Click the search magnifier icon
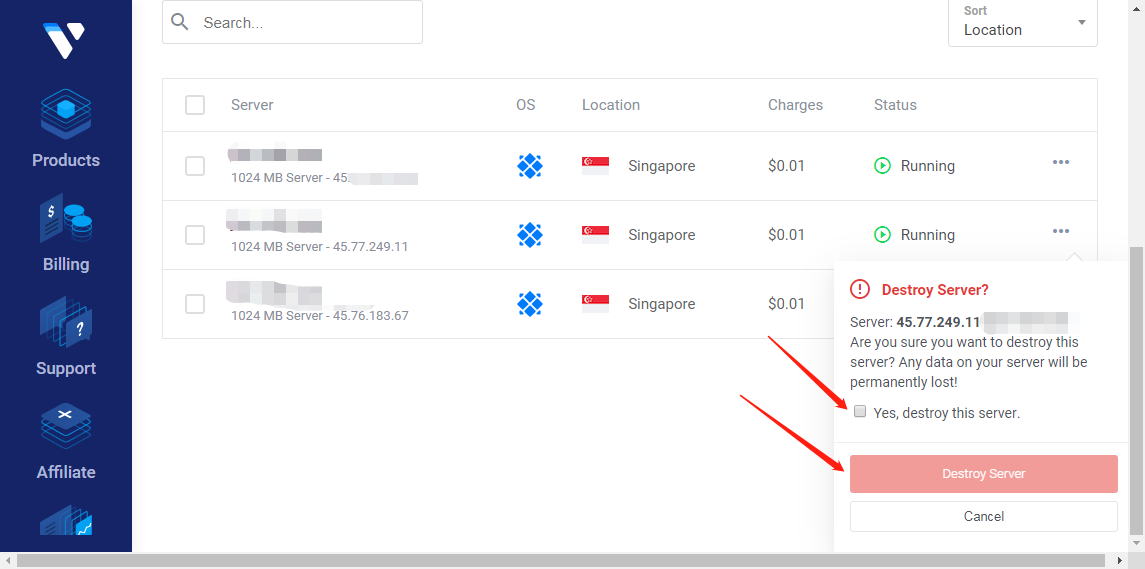Screen dimensions: 1145x569 [x=180, y=22]
